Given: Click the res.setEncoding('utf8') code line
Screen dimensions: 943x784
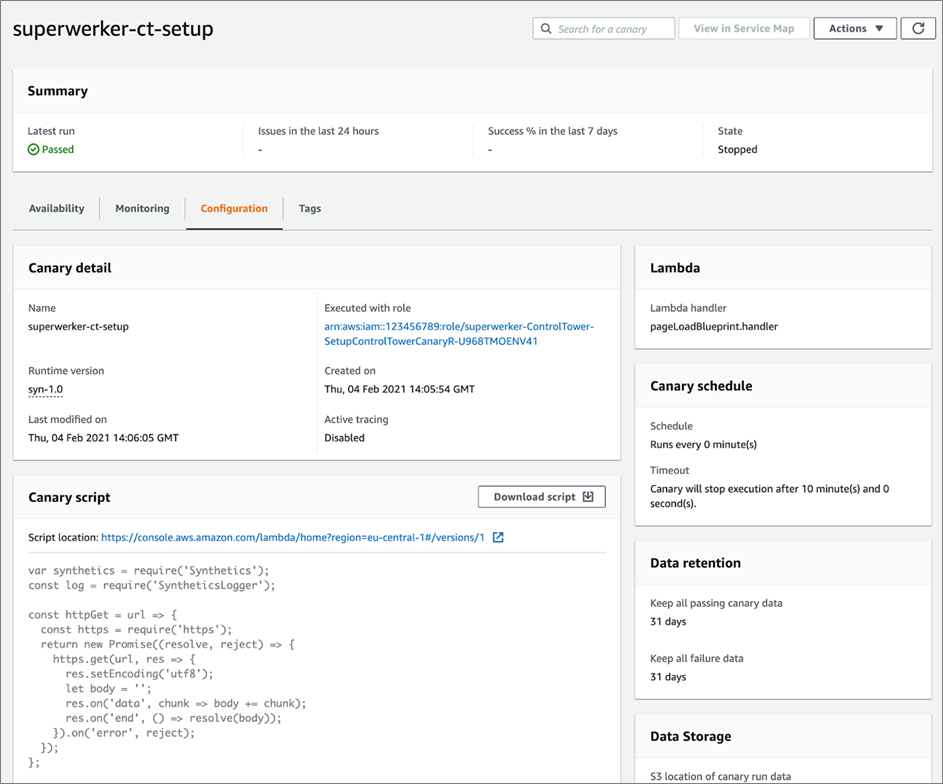Looking at the screenshot, I should click(140, 673).
